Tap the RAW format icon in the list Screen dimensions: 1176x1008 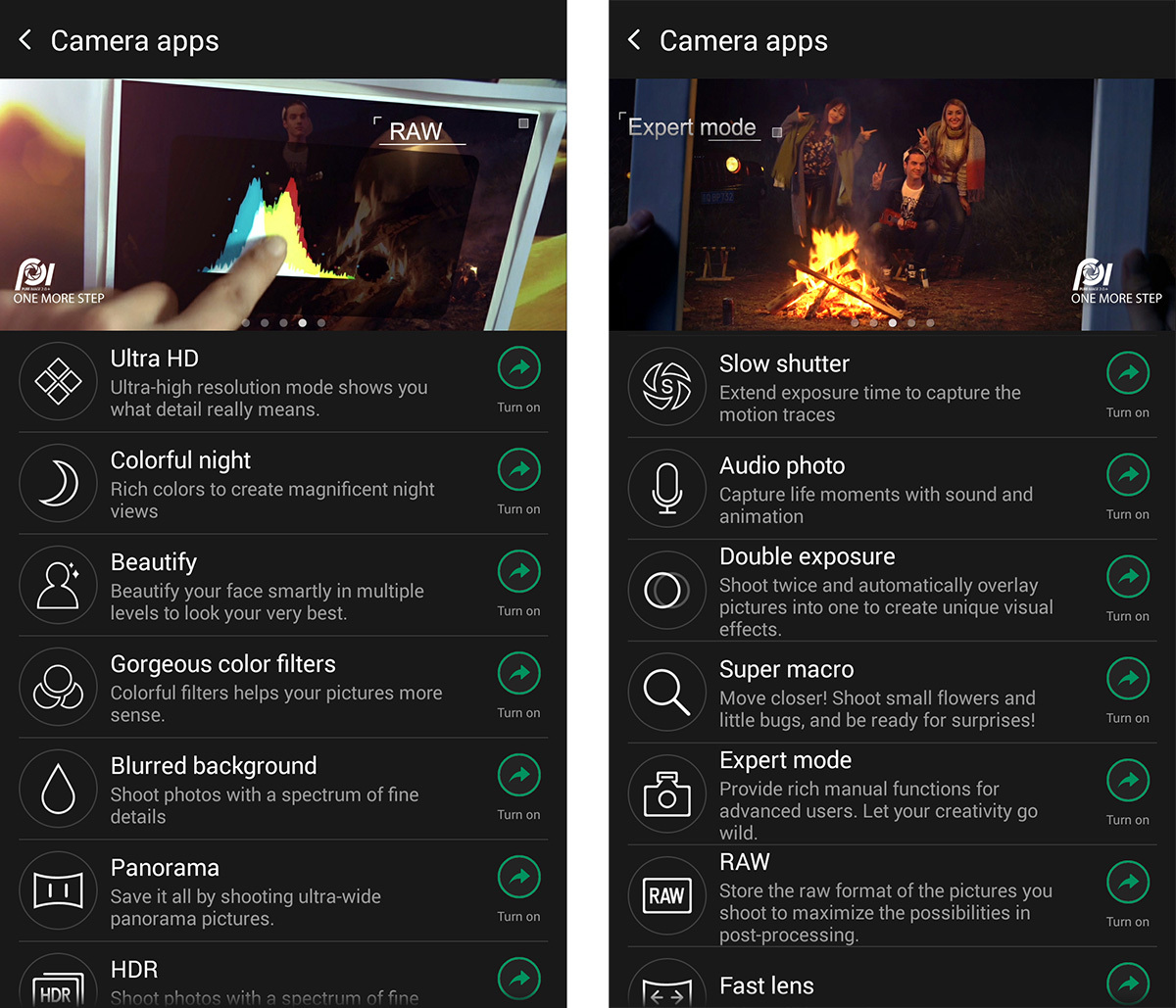[x=667, y=895]
